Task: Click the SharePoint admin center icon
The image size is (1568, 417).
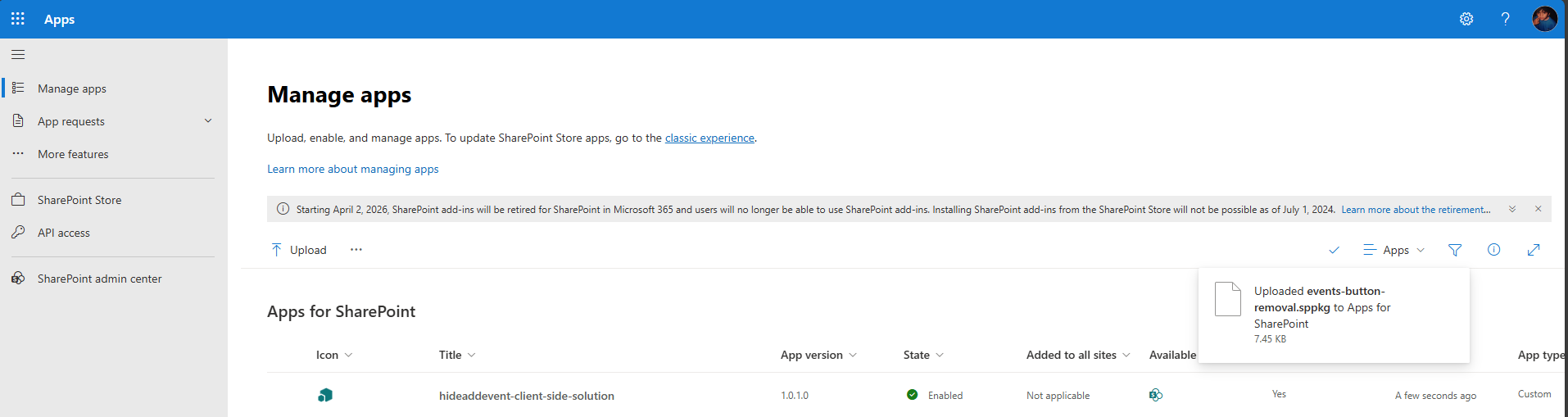Action: (x=18, y=279)
